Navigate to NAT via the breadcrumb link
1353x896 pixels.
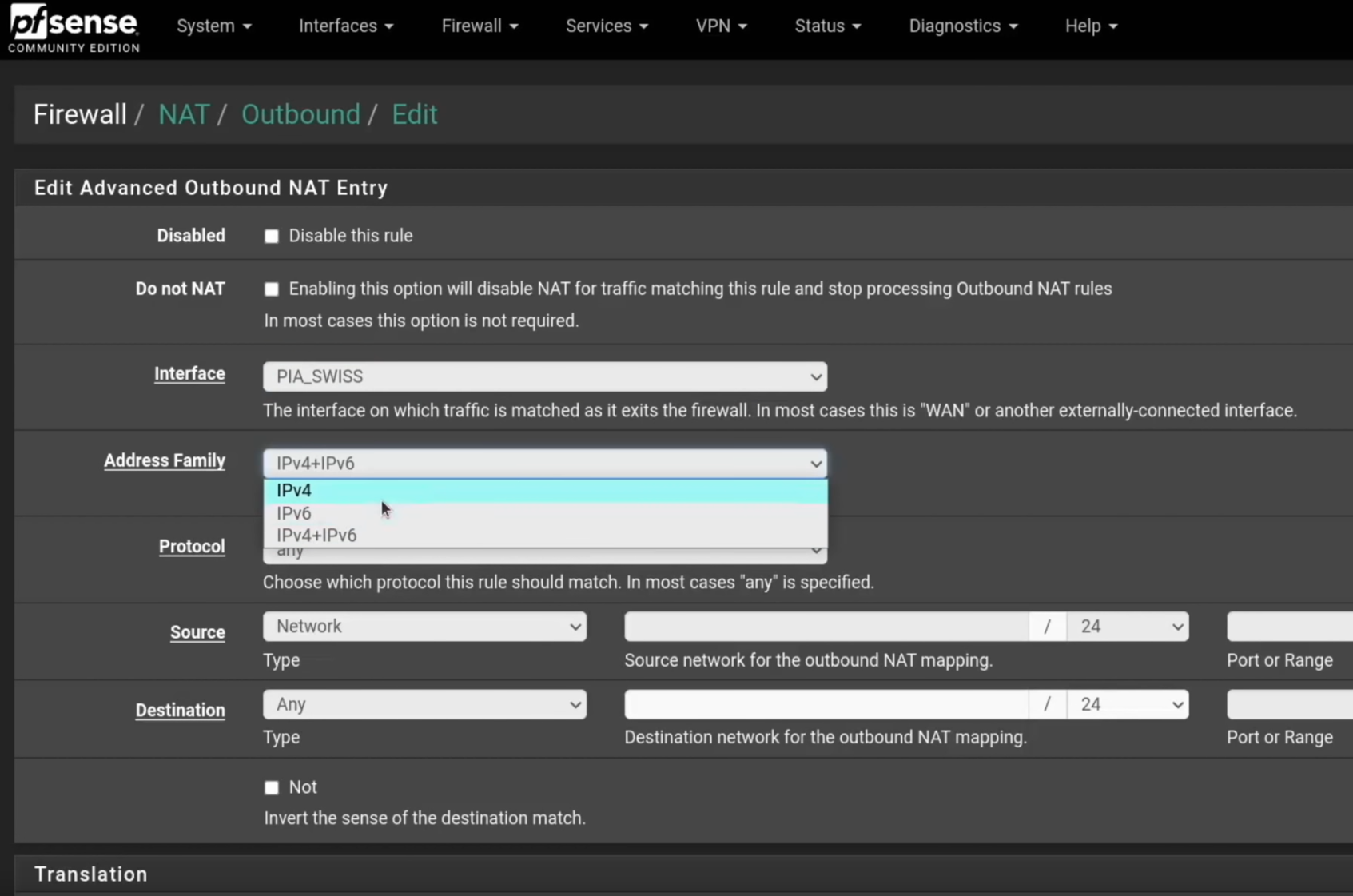[184, 113]
